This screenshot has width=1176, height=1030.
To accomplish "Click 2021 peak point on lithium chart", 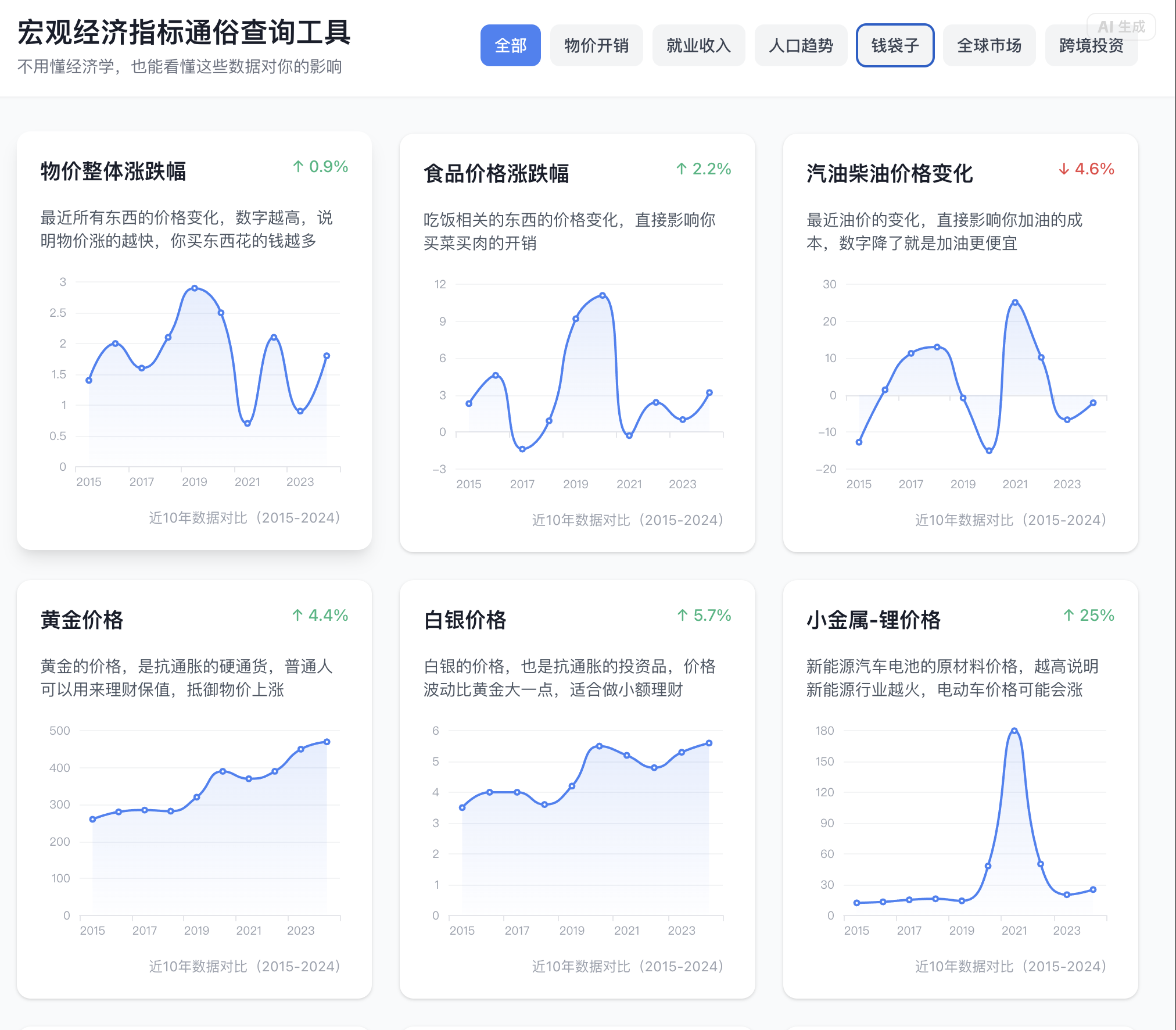I will (1014, 731).
